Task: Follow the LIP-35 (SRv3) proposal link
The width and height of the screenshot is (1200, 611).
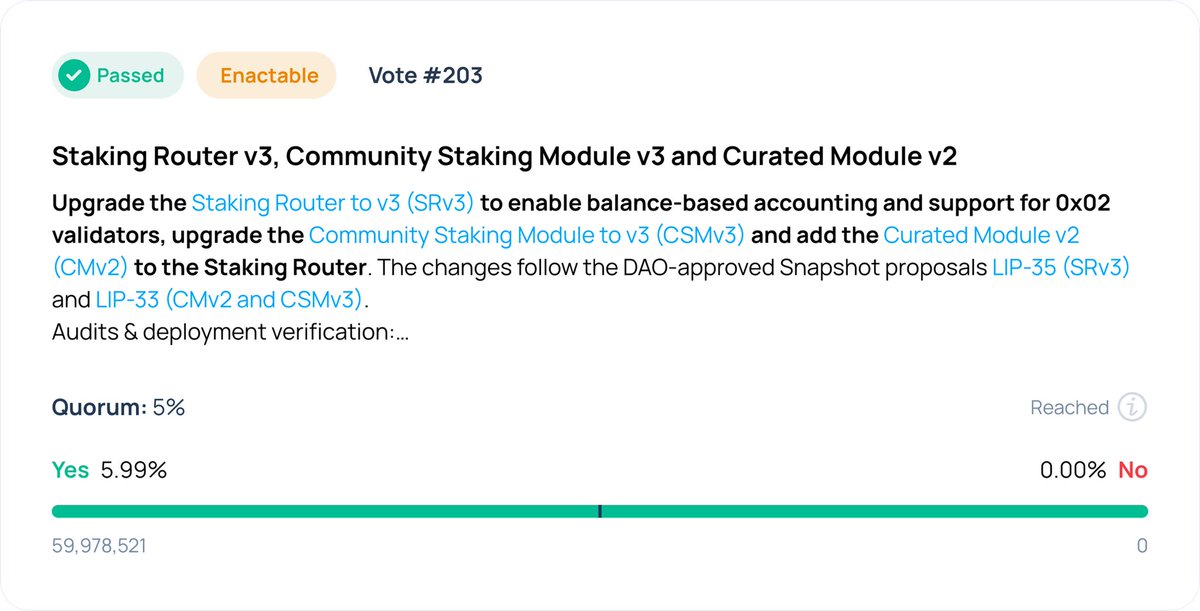Action: point(1061,267)
